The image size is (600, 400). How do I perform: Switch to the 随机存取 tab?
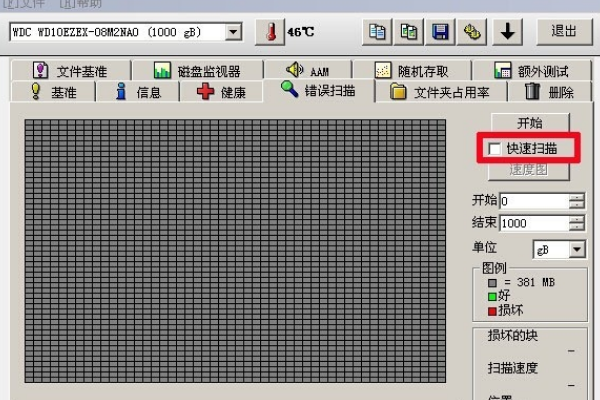click(x=412, y=71)
